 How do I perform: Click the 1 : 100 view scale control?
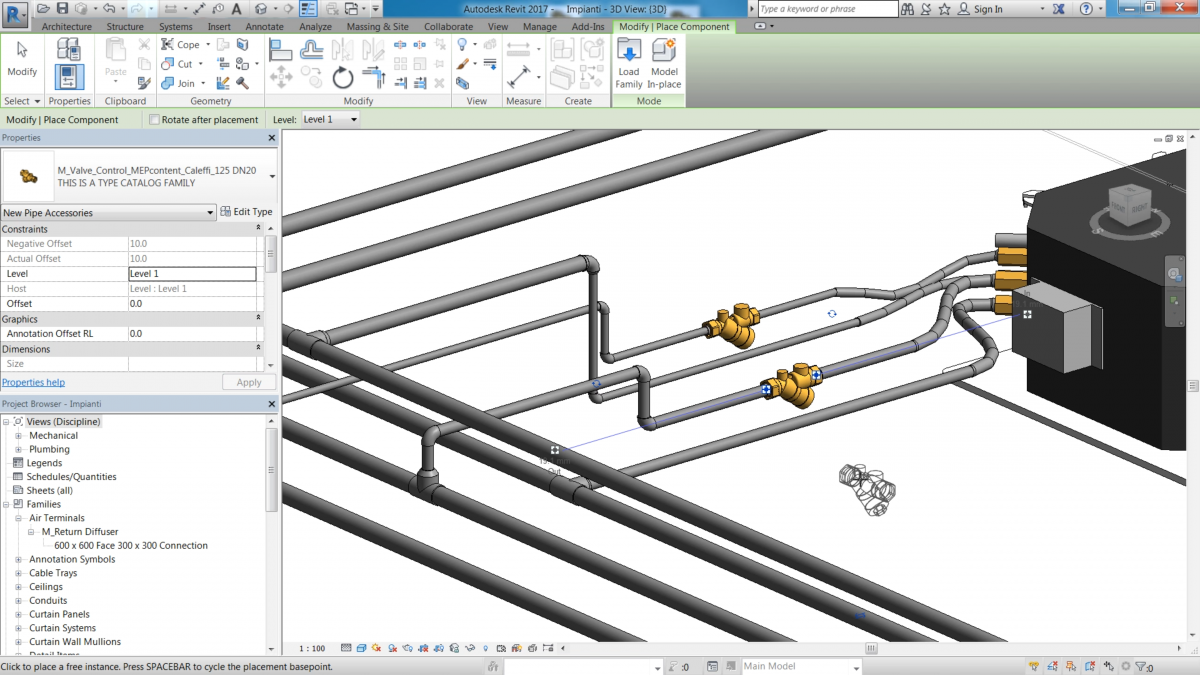coord(313,649)
